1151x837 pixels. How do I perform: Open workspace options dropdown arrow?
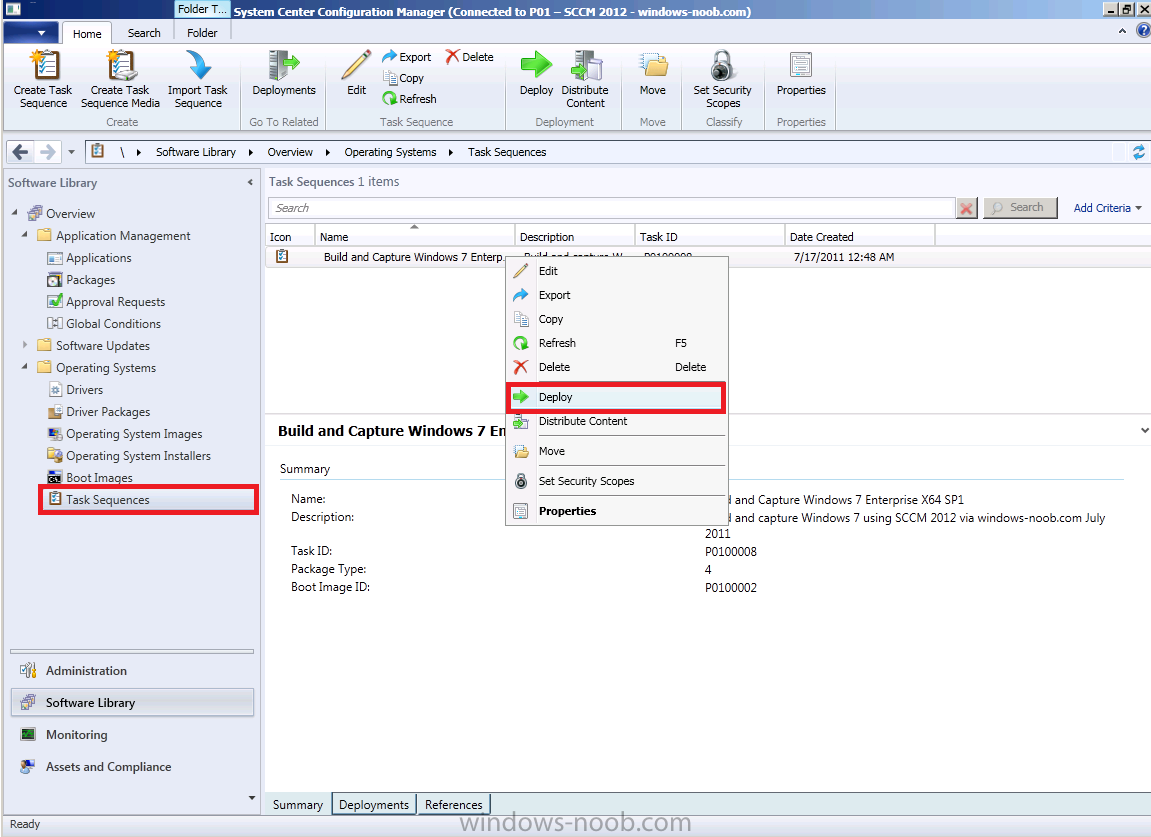pyautogui.click(x=252, y=798)
